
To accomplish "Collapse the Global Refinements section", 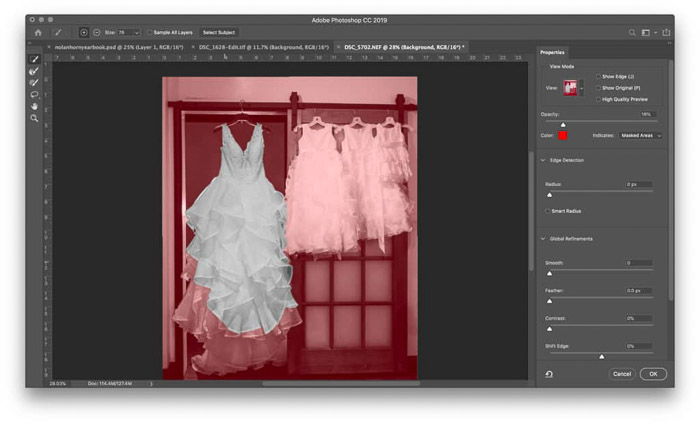I will pyautogui.click(x=543, y=239).
